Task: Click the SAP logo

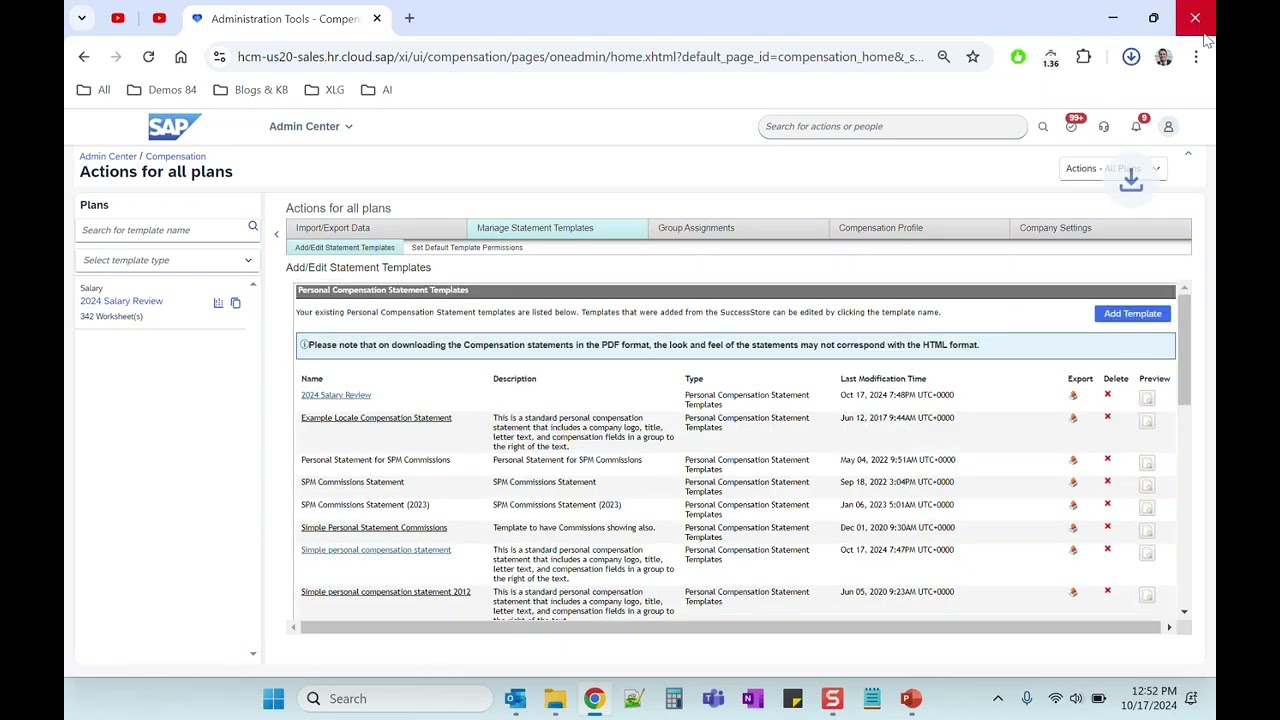Action: click(x=175, y=126)
